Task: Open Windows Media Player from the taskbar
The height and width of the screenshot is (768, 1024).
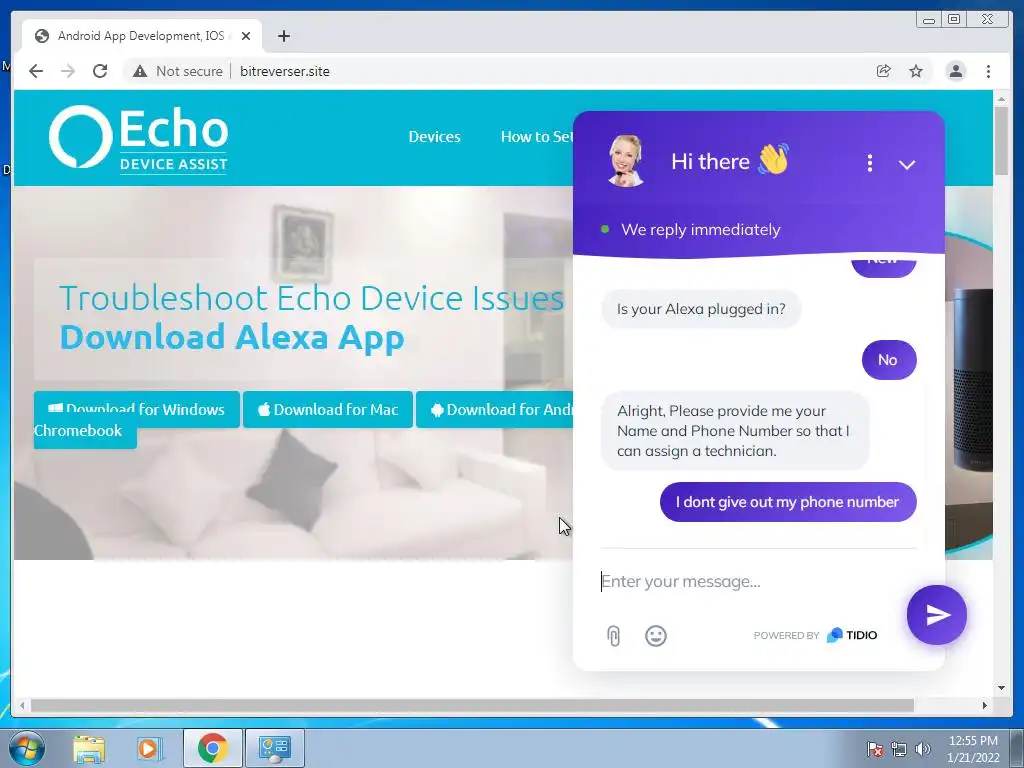Action: pyautogui.click(x=149, y=748)
